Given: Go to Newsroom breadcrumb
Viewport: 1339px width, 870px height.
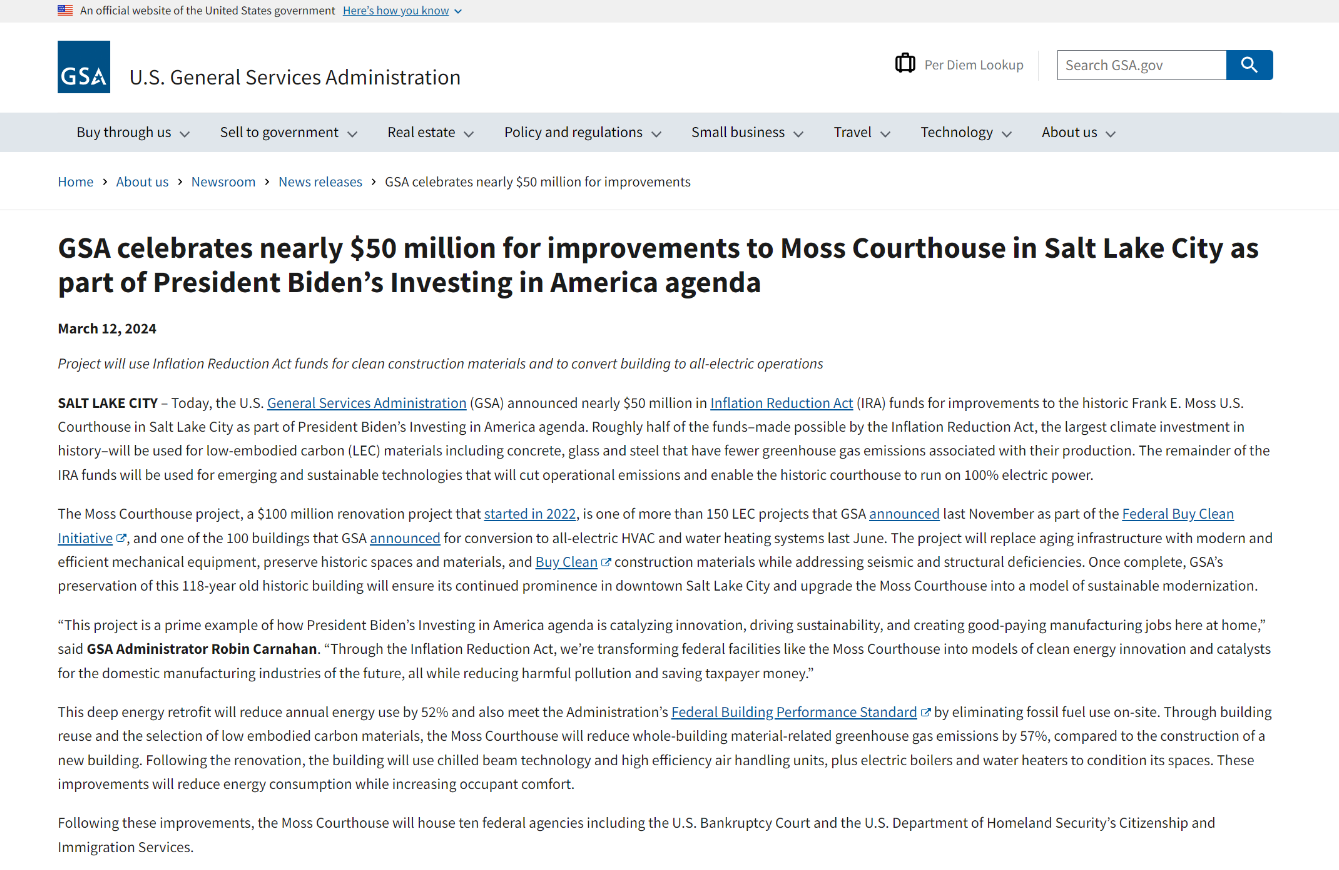Looking at the screenshot, I should coord(223,182).
